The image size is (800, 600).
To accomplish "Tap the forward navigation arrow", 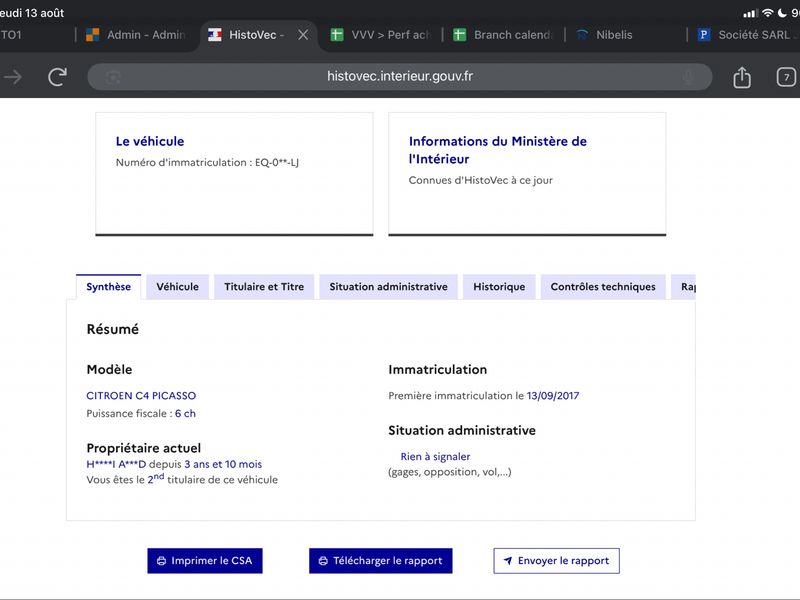I will (13, 77).
